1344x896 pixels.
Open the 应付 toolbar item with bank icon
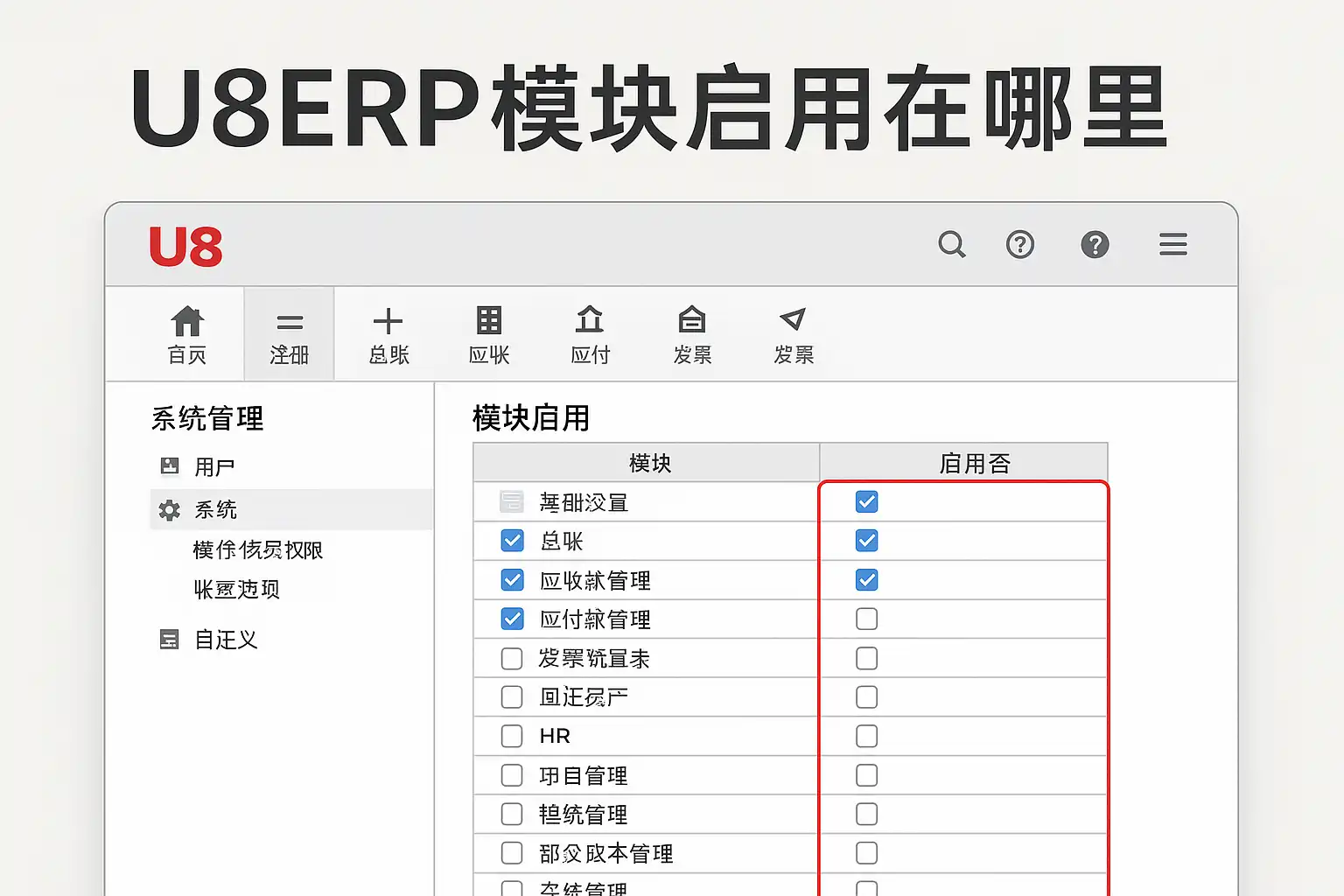coord(590,335)
